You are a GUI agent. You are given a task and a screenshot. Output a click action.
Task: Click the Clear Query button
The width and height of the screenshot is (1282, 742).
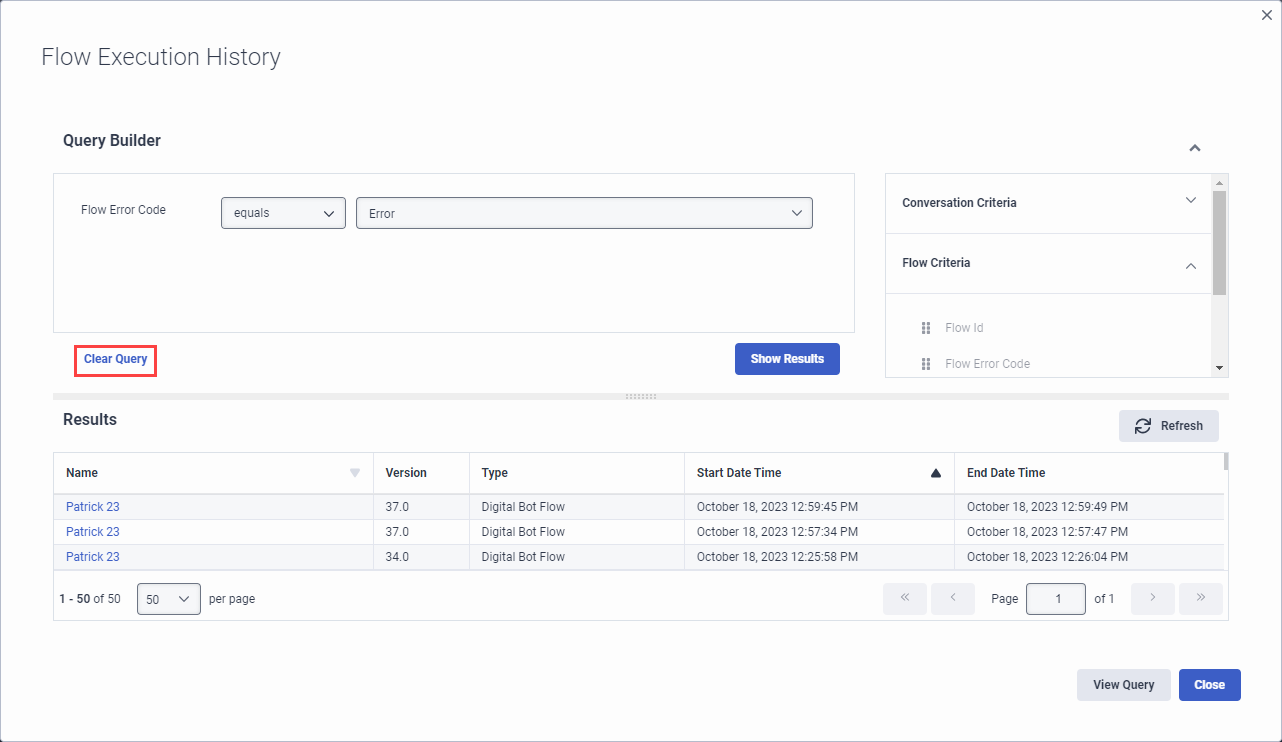pos(114,358)
